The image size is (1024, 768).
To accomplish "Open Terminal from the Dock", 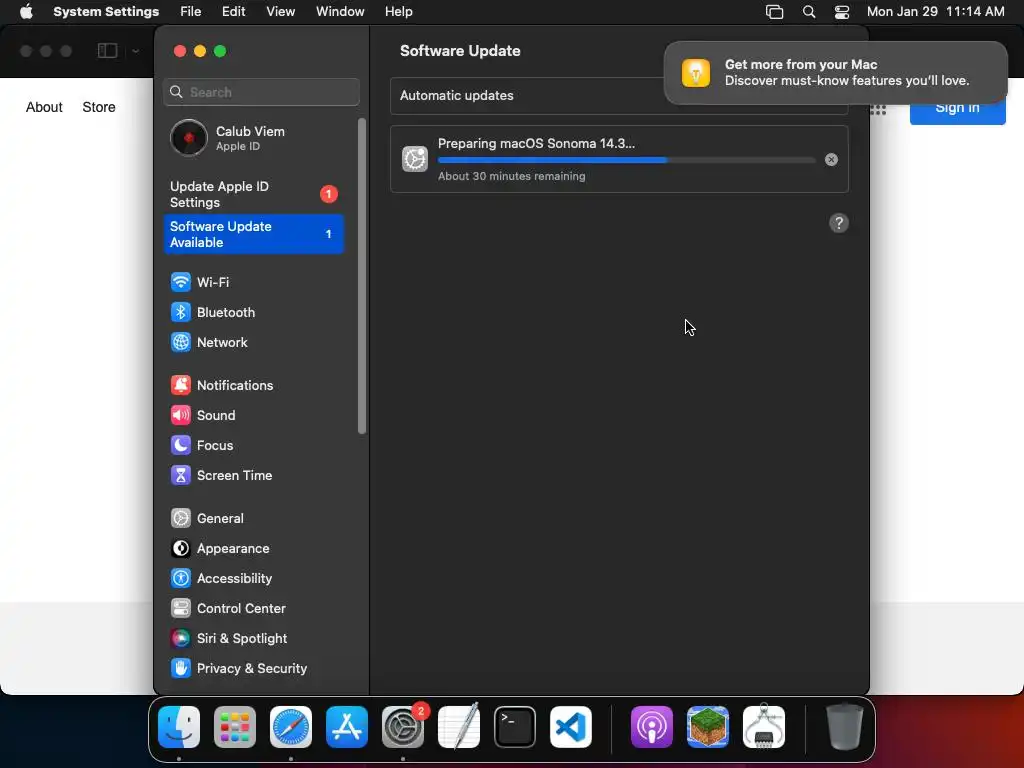I will 515,727.
